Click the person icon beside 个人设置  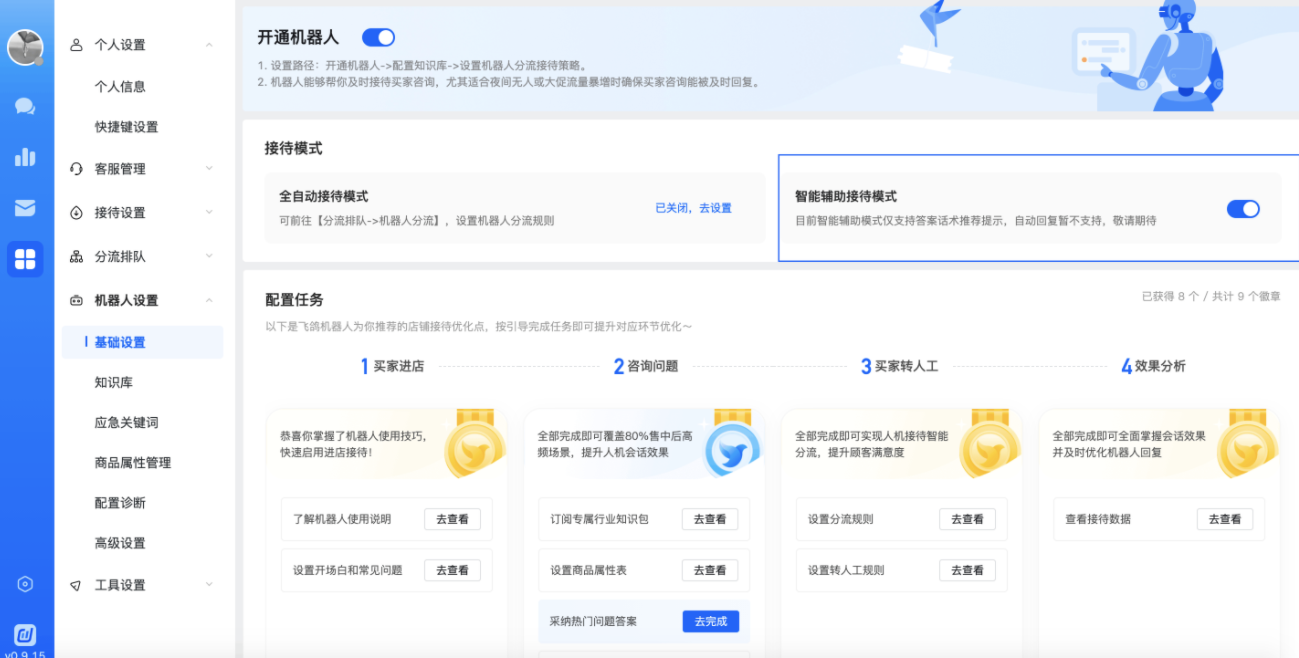click(76, 45)
